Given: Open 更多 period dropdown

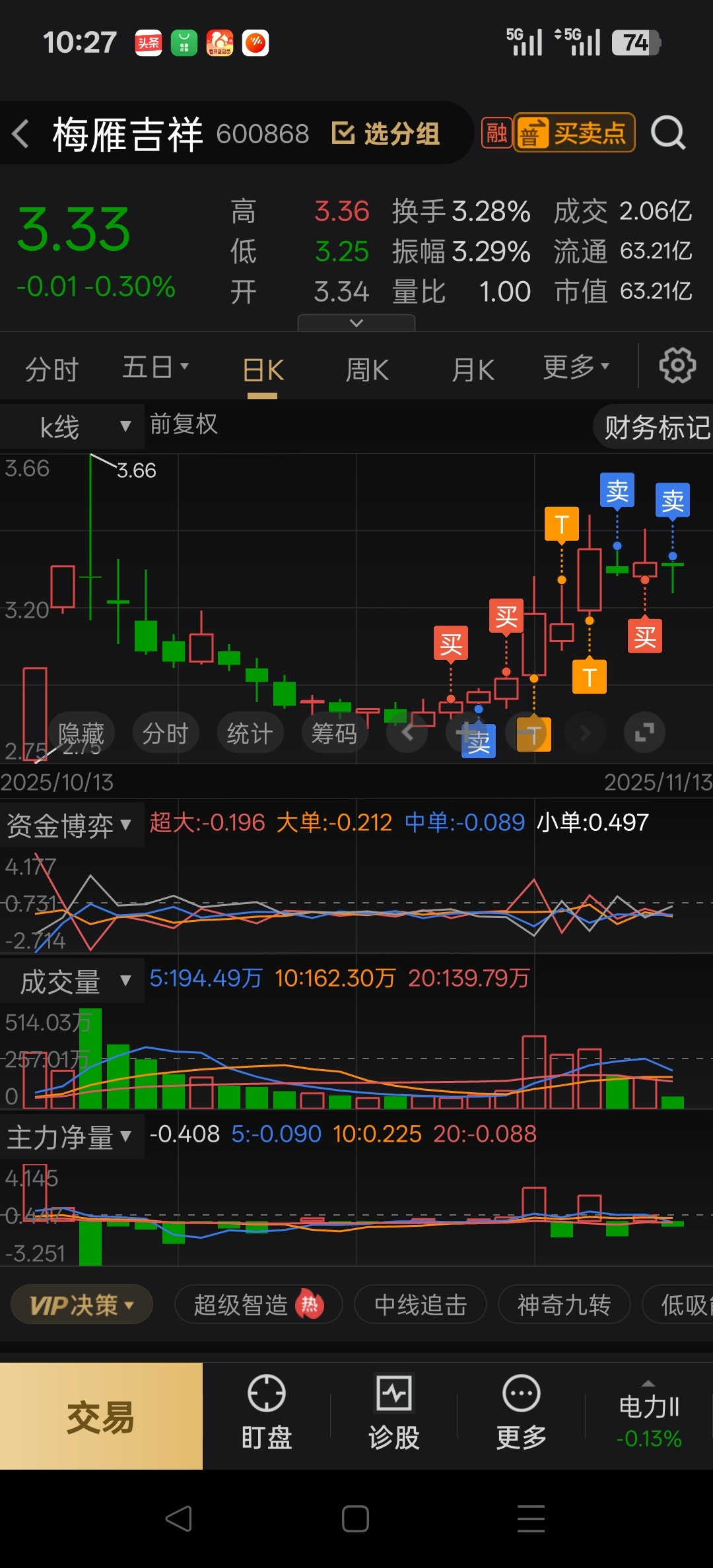Looking at the screenshot, I should coord(576,367).
